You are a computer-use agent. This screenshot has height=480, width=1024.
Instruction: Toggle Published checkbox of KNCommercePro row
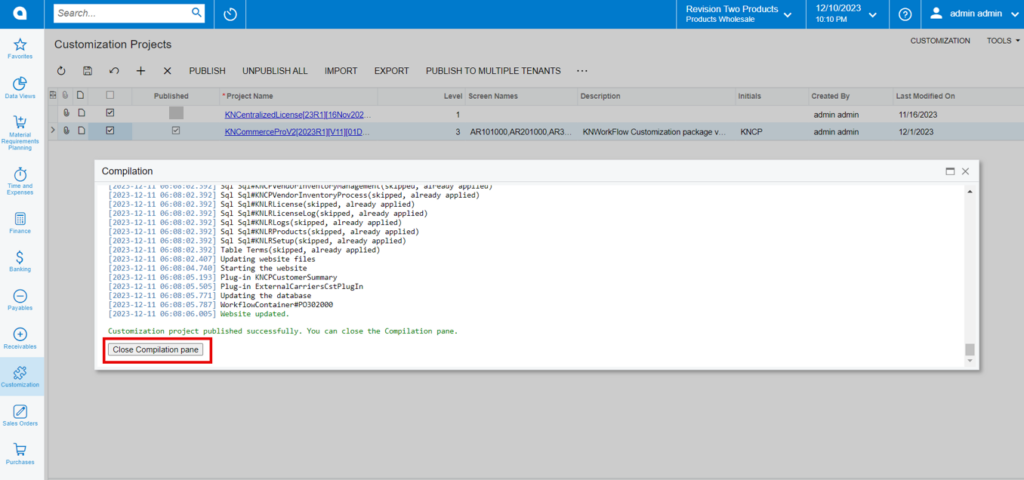(x=176, y=131)
